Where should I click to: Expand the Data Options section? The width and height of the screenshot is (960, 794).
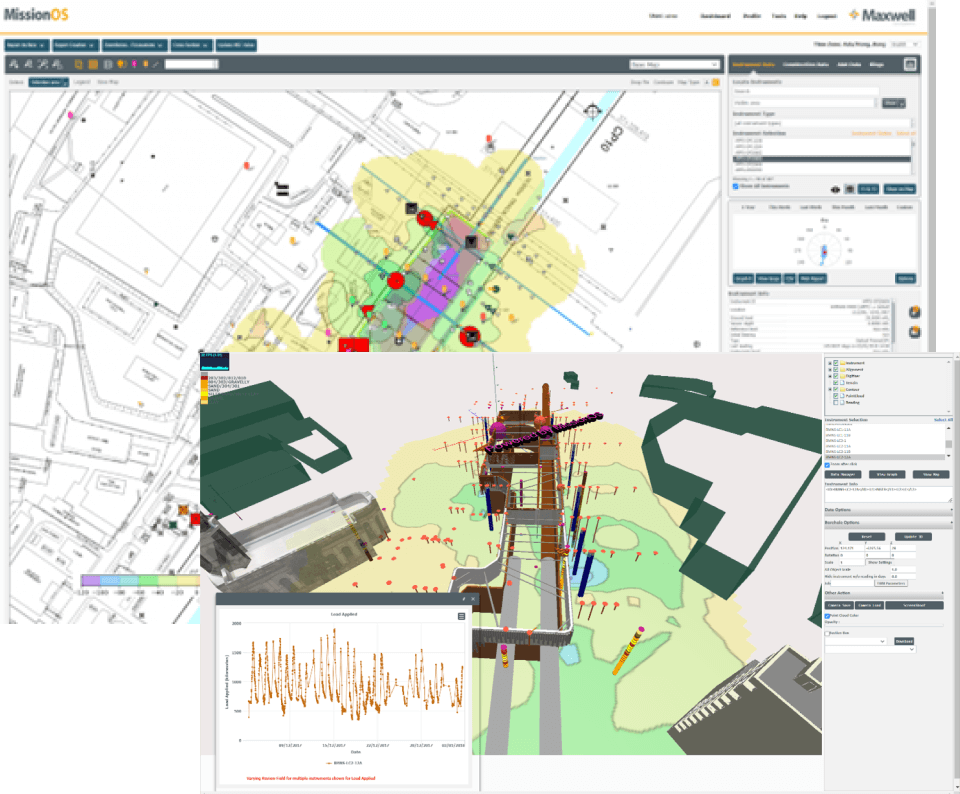(x=888, y=510)
